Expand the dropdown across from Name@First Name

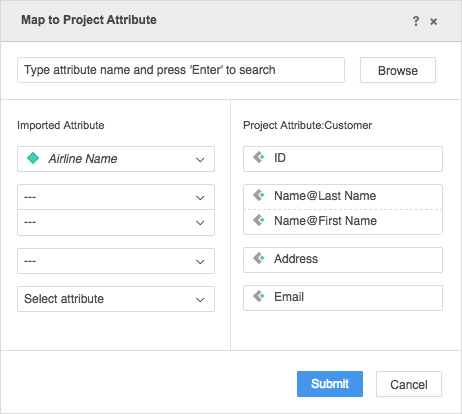(116, 222)
